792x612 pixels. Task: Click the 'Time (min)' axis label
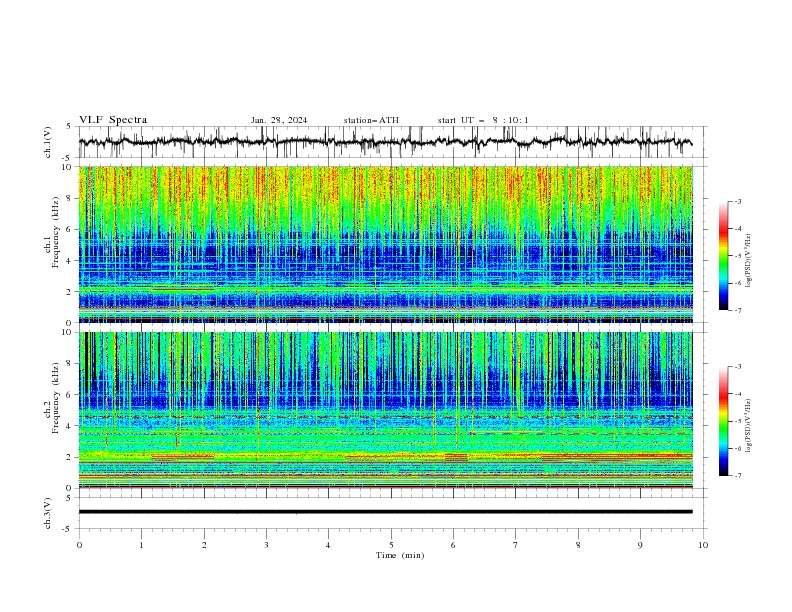click(400, 555)
